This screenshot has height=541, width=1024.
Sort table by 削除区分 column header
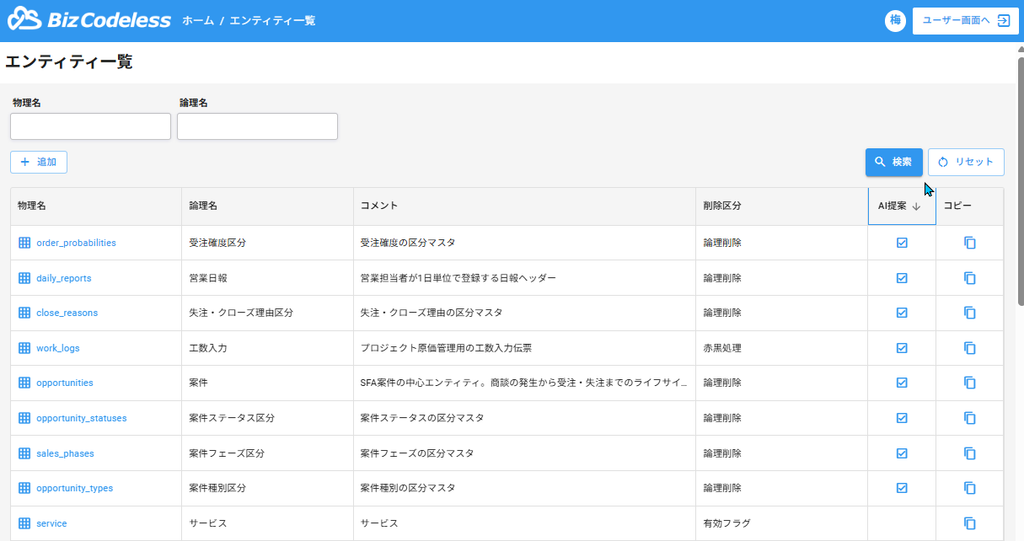(722, 206)
